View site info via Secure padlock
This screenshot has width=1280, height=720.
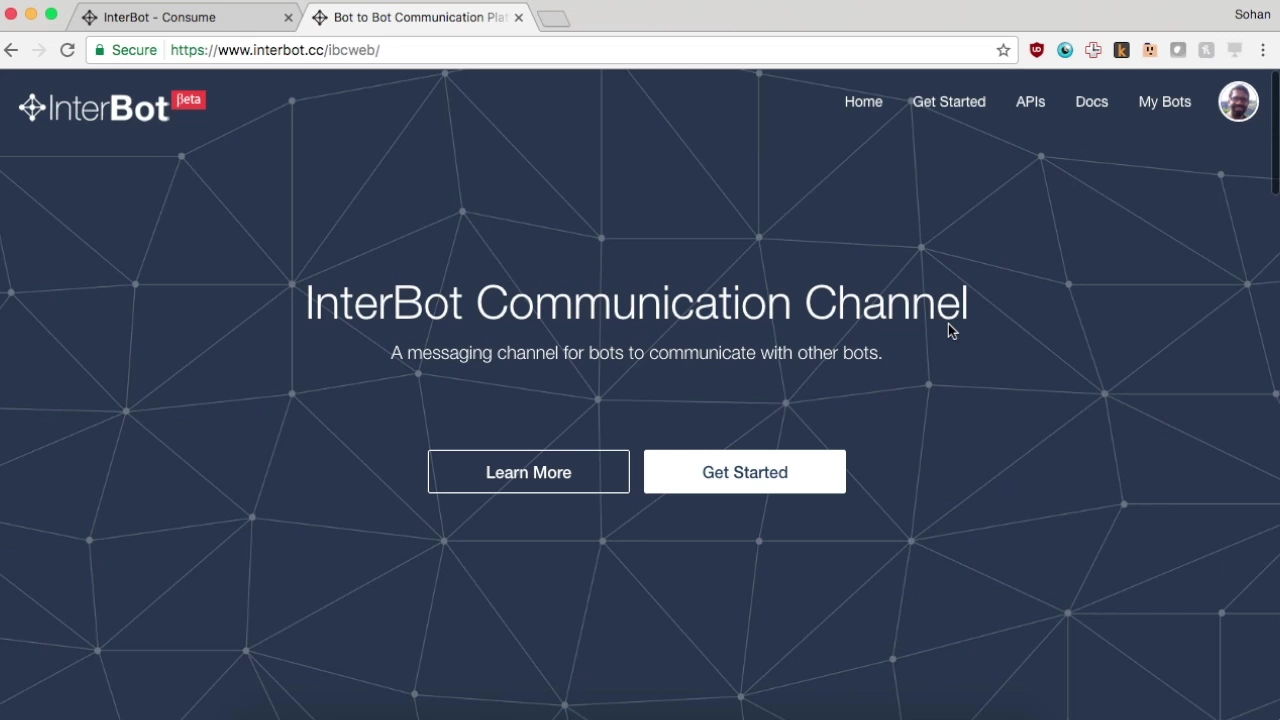pos(126,50)
